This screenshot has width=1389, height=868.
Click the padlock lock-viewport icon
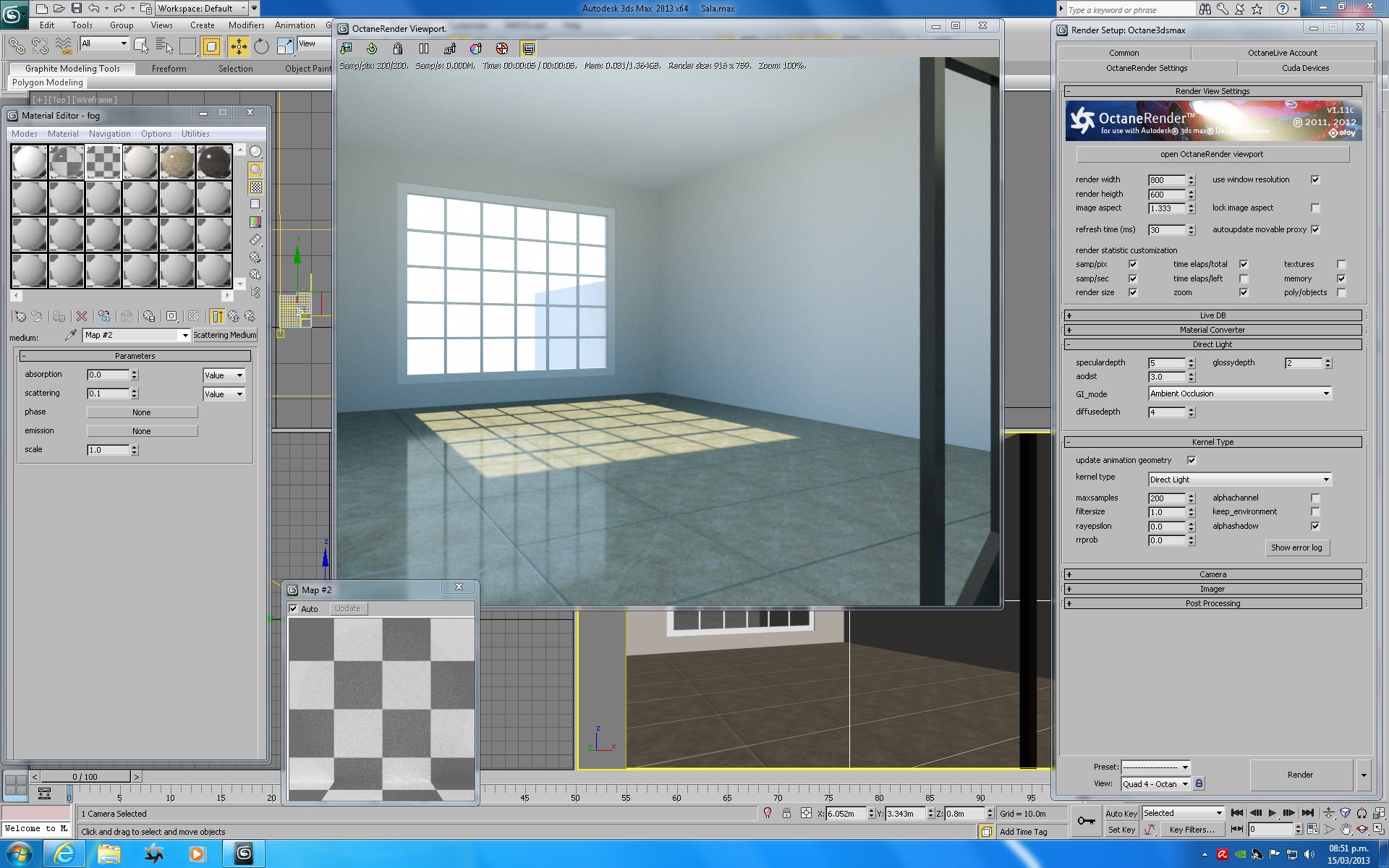(x=398, y=48)
